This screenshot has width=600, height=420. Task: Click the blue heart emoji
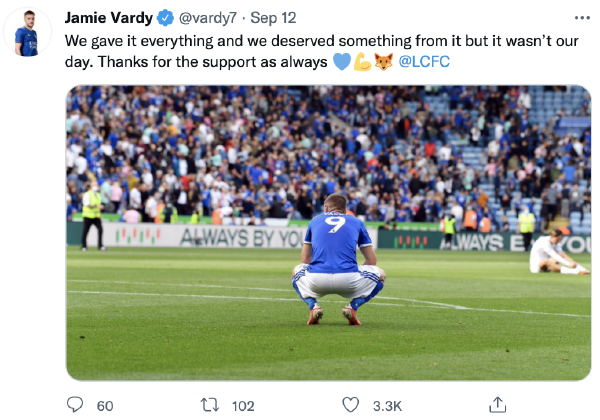[x=342, y=62]
